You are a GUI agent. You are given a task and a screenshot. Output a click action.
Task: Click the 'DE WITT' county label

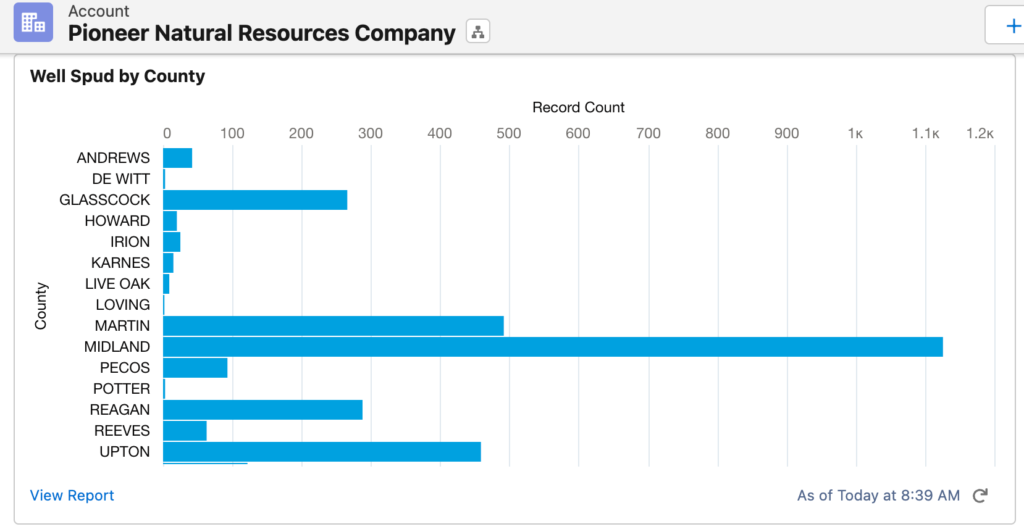click(x=121, y=179)
